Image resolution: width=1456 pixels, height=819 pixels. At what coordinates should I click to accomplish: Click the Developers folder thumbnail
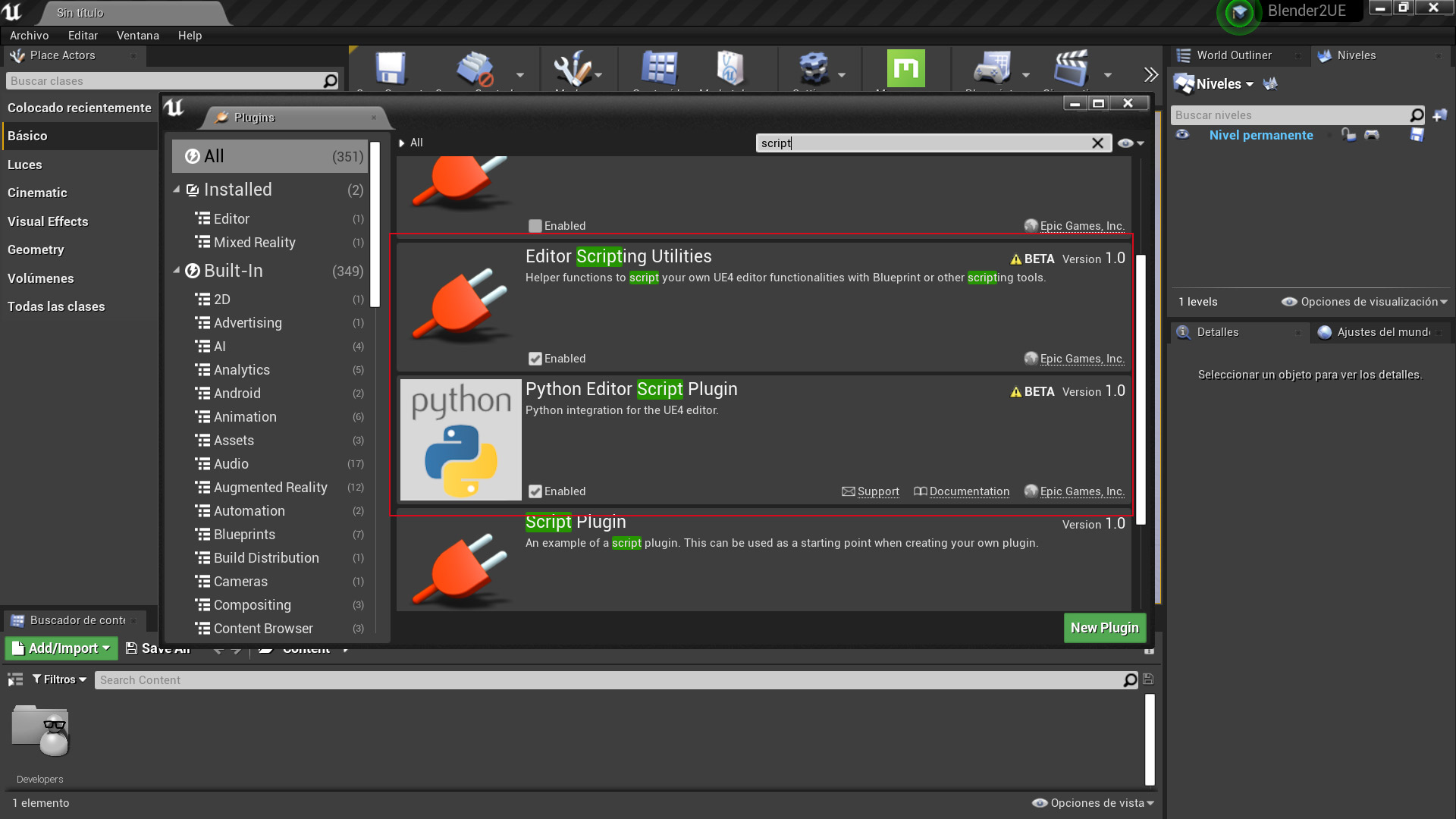40,731
